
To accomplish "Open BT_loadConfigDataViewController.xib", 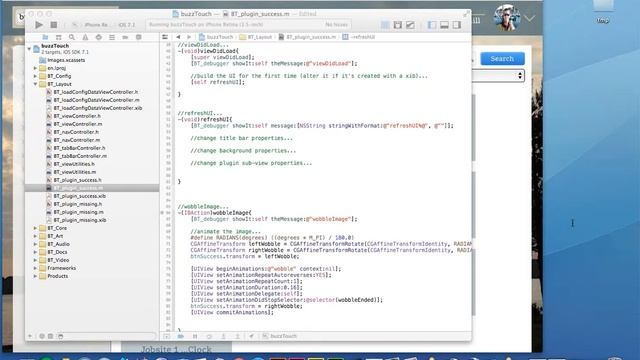I will coord(94,108).
